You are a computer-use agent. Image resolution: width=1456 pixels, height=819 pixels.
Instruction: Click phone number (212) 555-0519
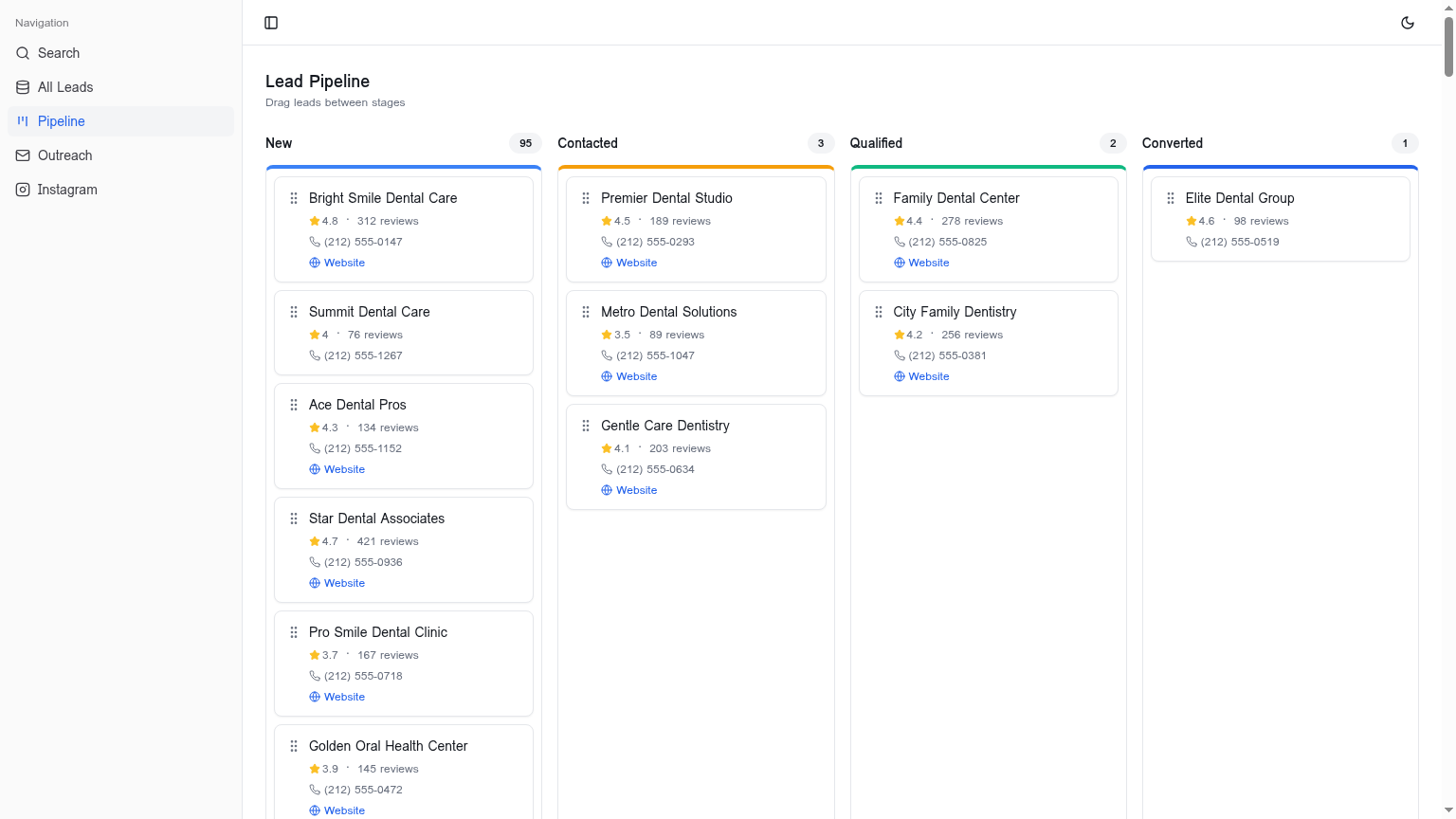pos(1240,242)
